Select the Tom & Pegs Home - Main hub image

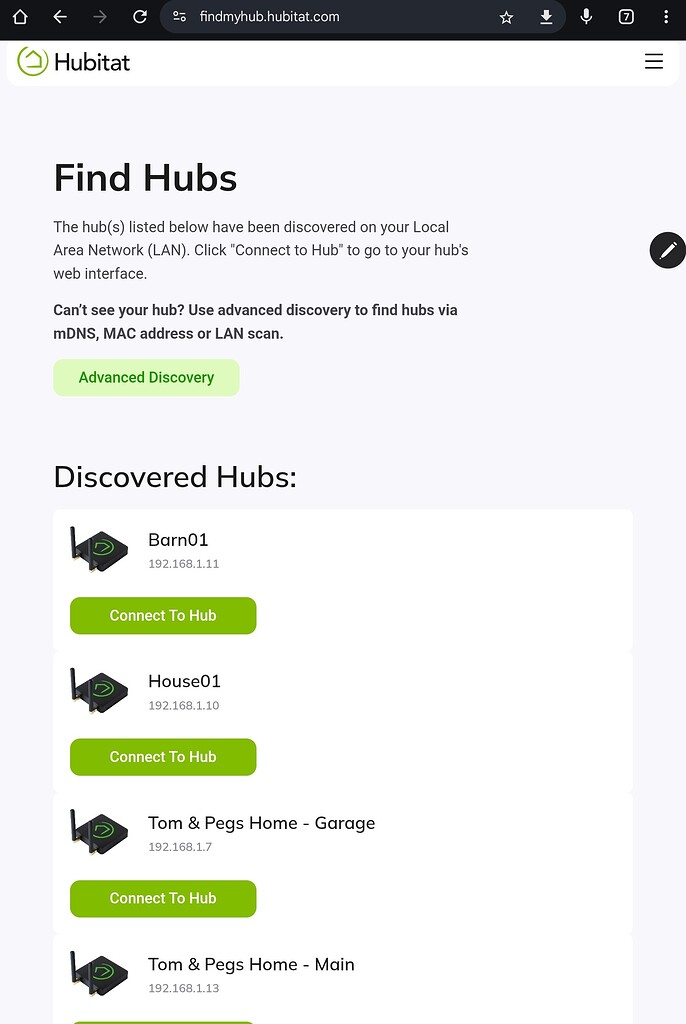coord(97,973)
